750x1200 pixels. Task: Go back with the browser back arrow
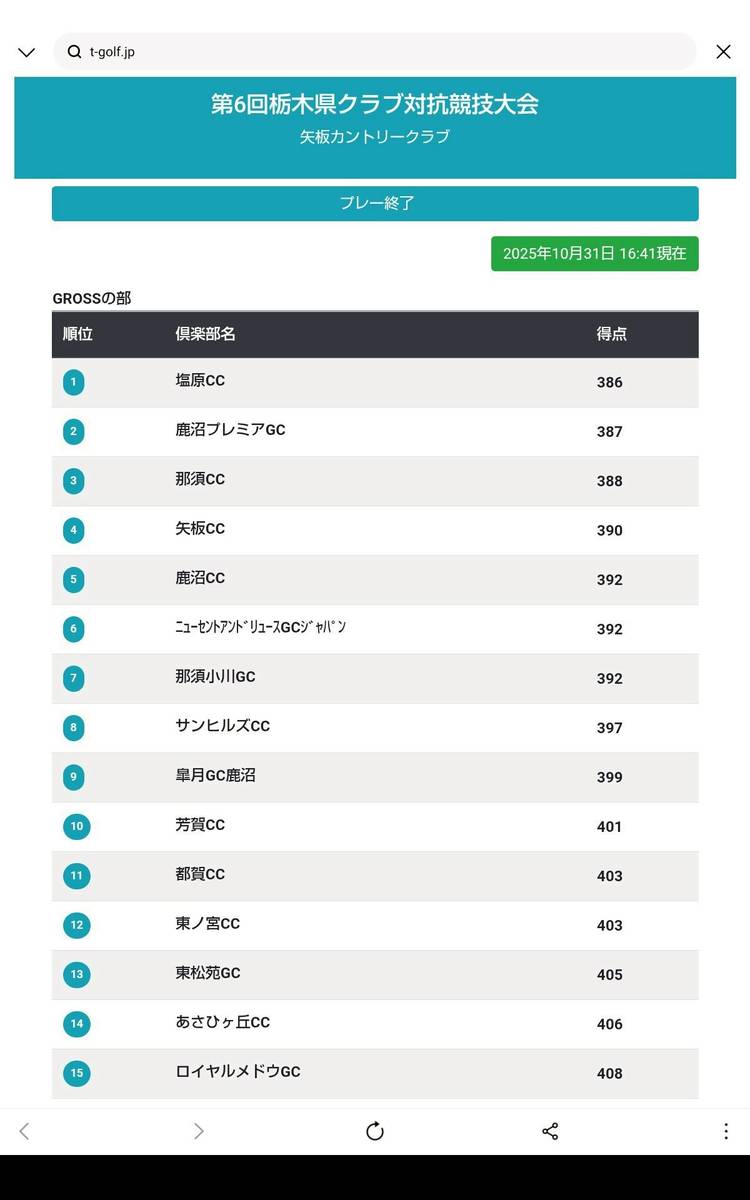coord(25,1131)
